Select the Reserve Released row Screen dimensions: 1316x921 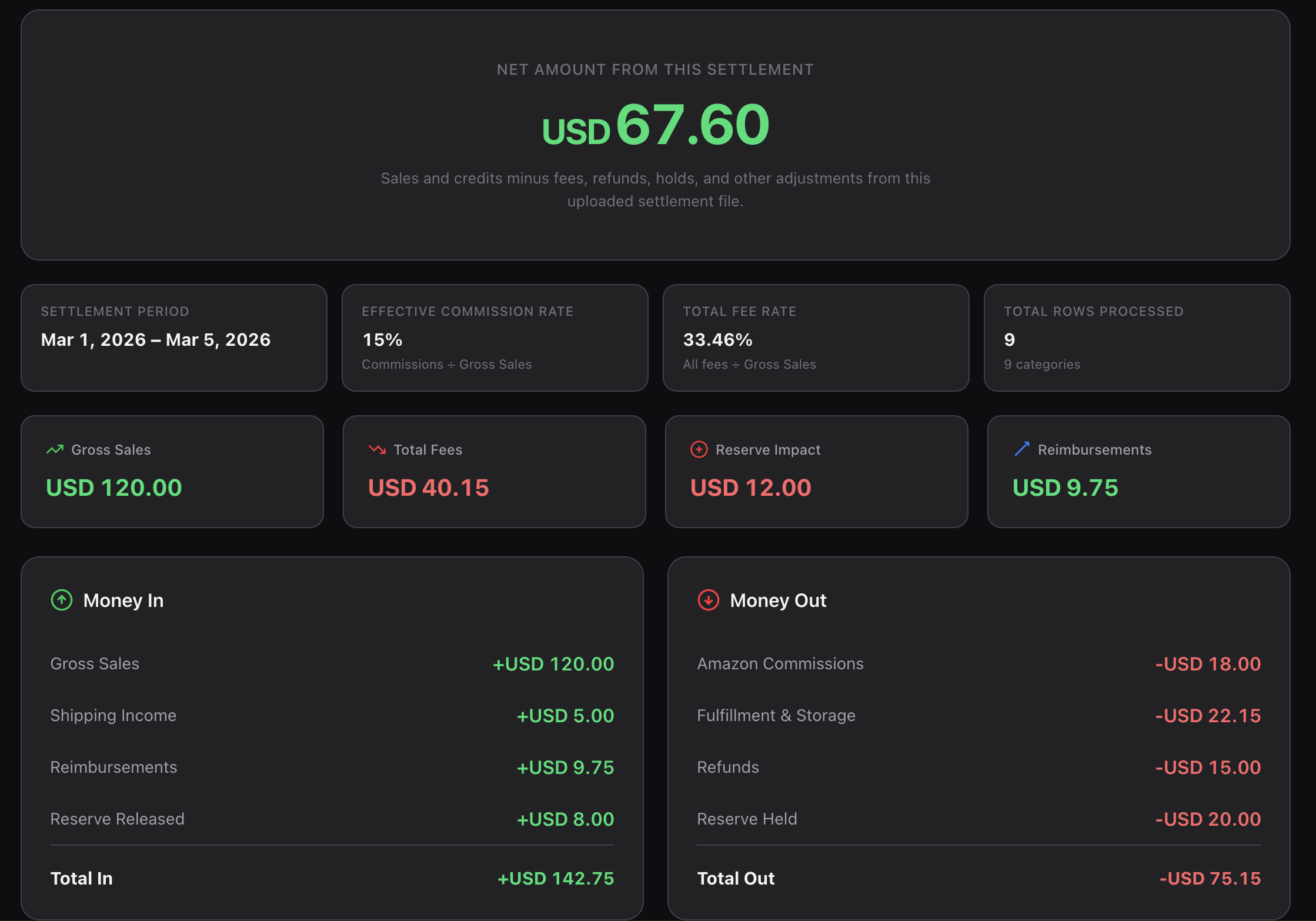click(332, 819)
